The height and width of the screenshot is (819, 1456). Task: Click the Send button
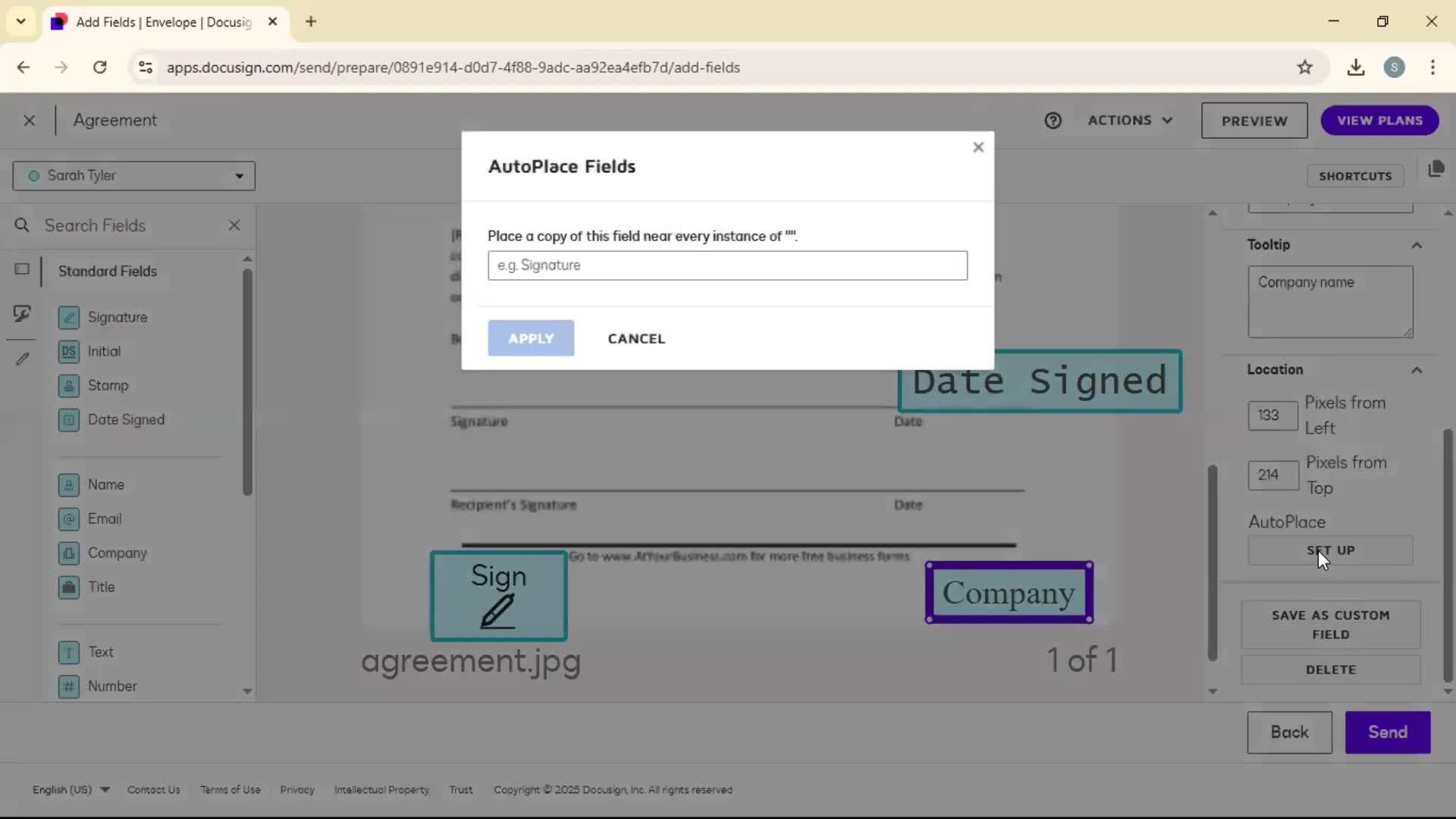[1388, 733]
